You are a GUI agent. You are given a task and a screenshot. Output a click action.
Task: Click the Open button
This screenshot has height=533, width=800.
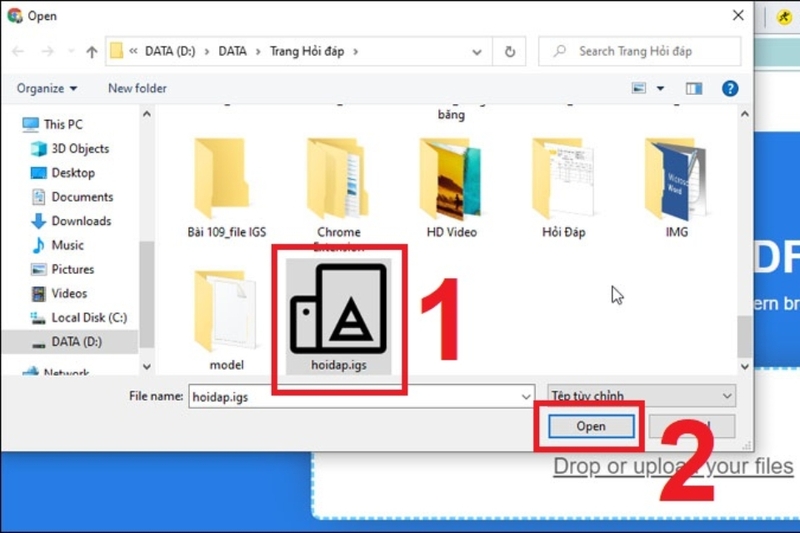point(591,426)
